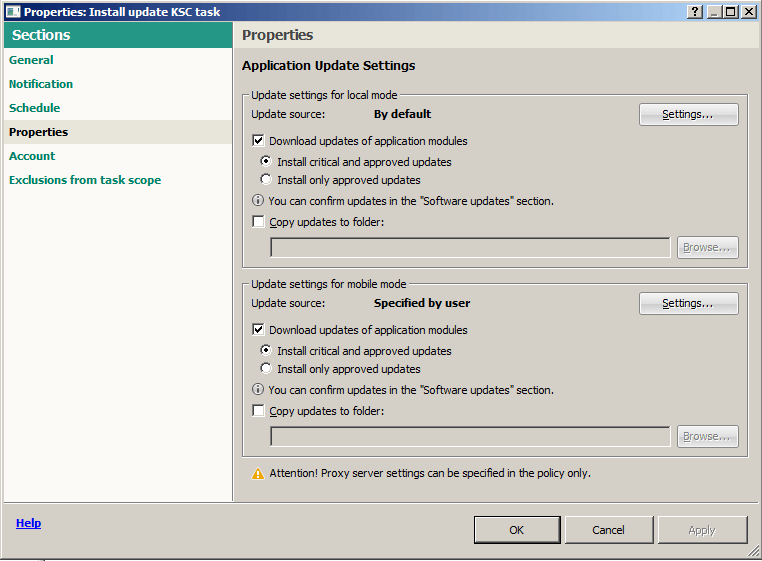Click the proxy server attention message text
The image size is (762, 561).
(430, 473)
